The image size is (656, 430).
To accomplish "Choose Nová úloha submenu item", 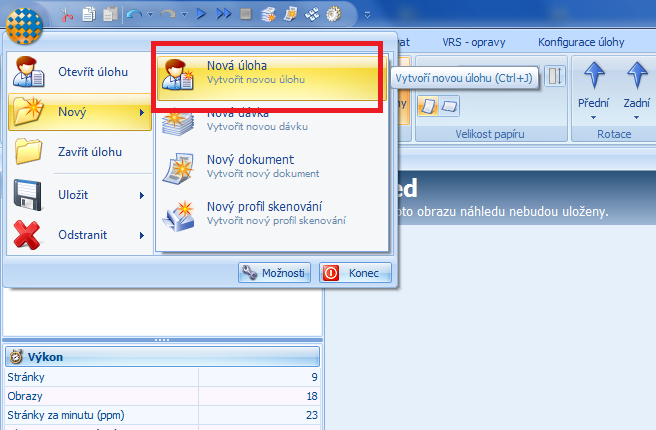I will pyautogui.click(x=272, y=77).
